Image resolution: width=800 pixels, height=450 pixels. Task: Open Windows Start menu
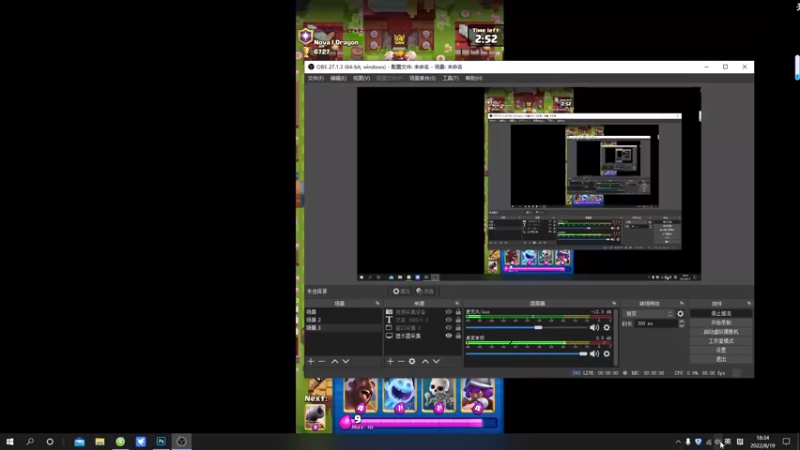(10, 442)
